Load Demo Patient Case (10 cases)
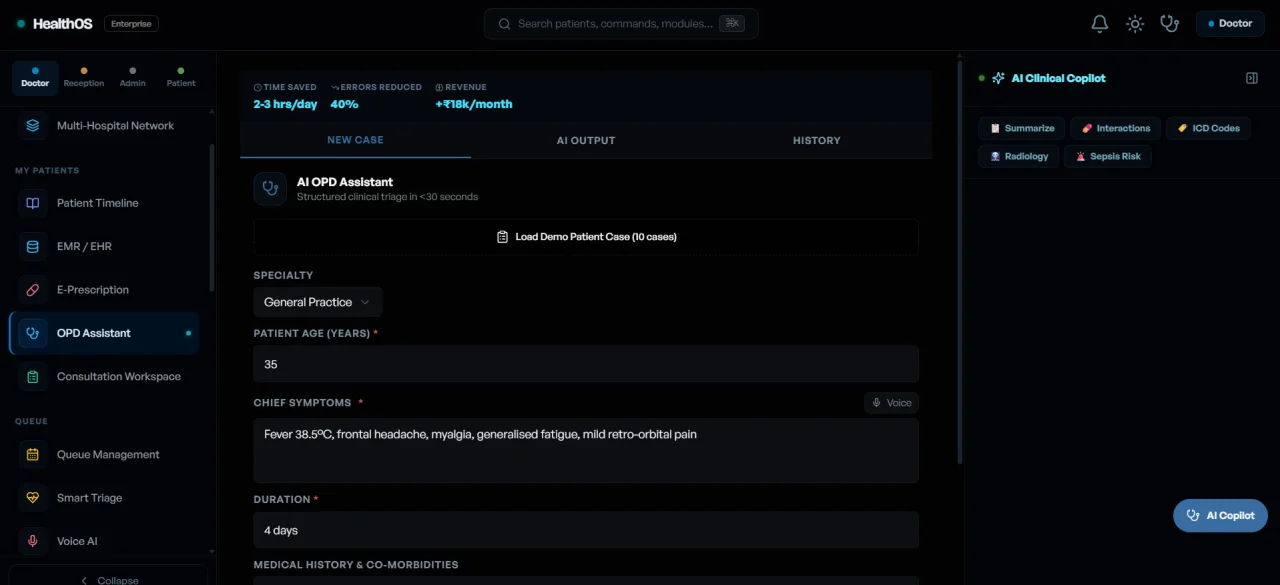Viewport: 1280px width, 585px height. pos(586,237)
